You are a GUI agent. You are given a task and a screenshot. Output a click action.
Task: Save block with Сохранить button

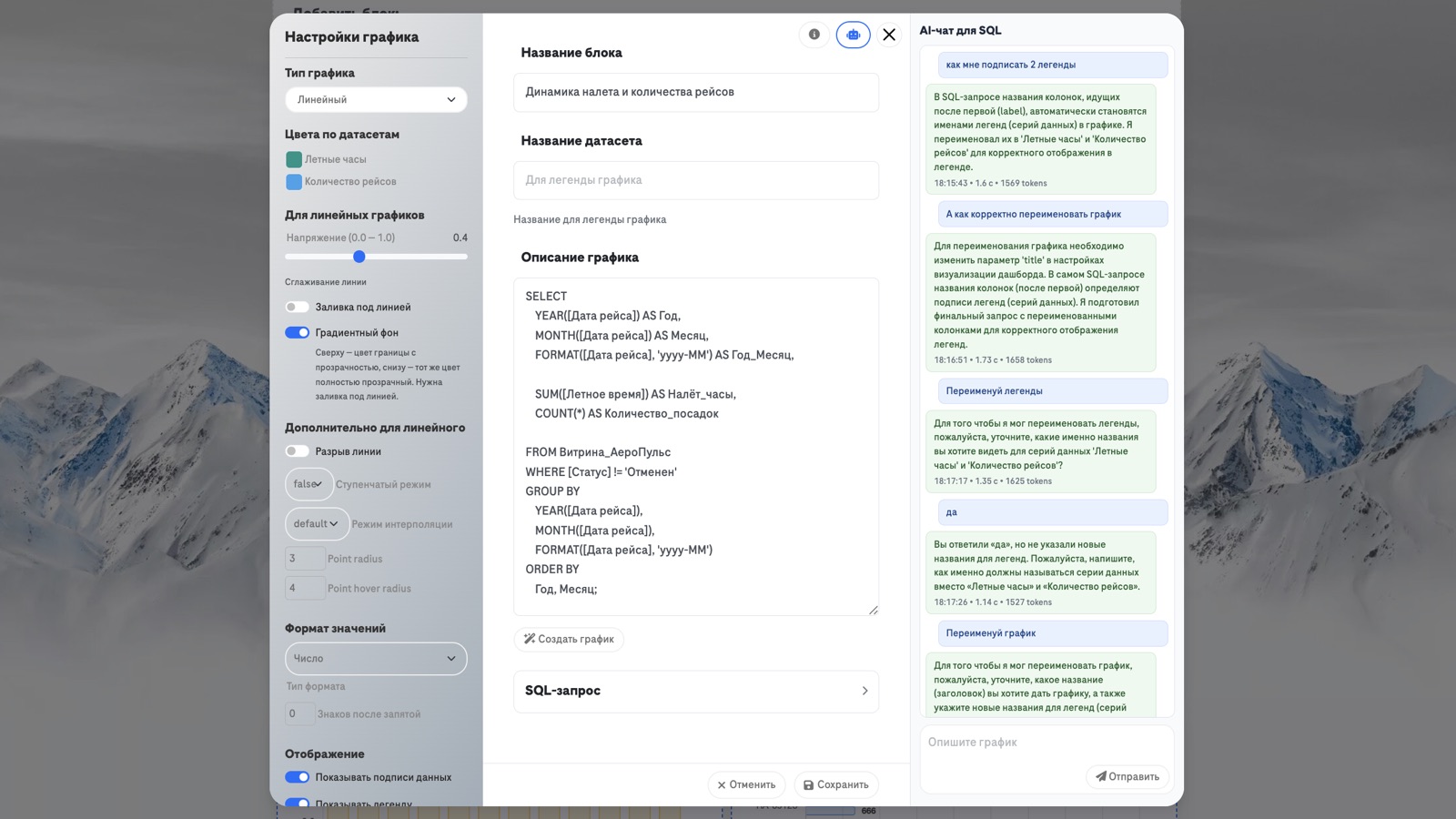pos(836,784)
